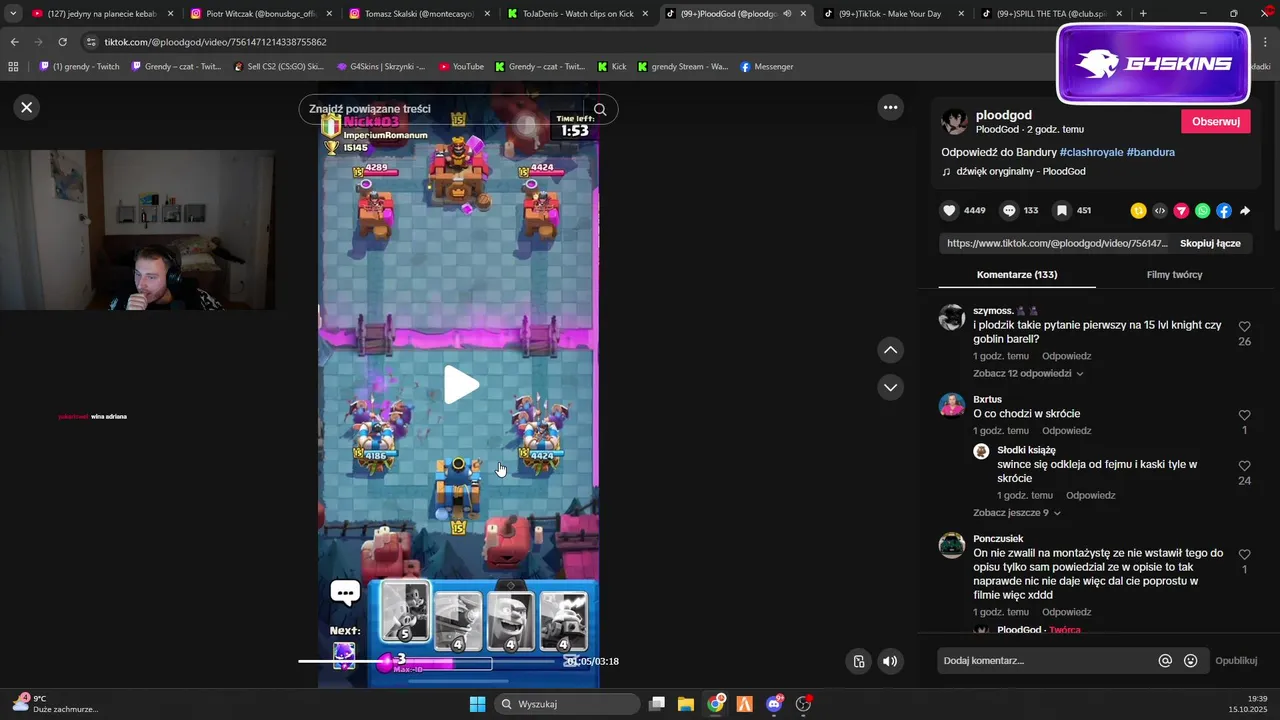Click the Skopiuj łącze button
Viewport: 1280px width, 720px height.
click(1210, 243)
